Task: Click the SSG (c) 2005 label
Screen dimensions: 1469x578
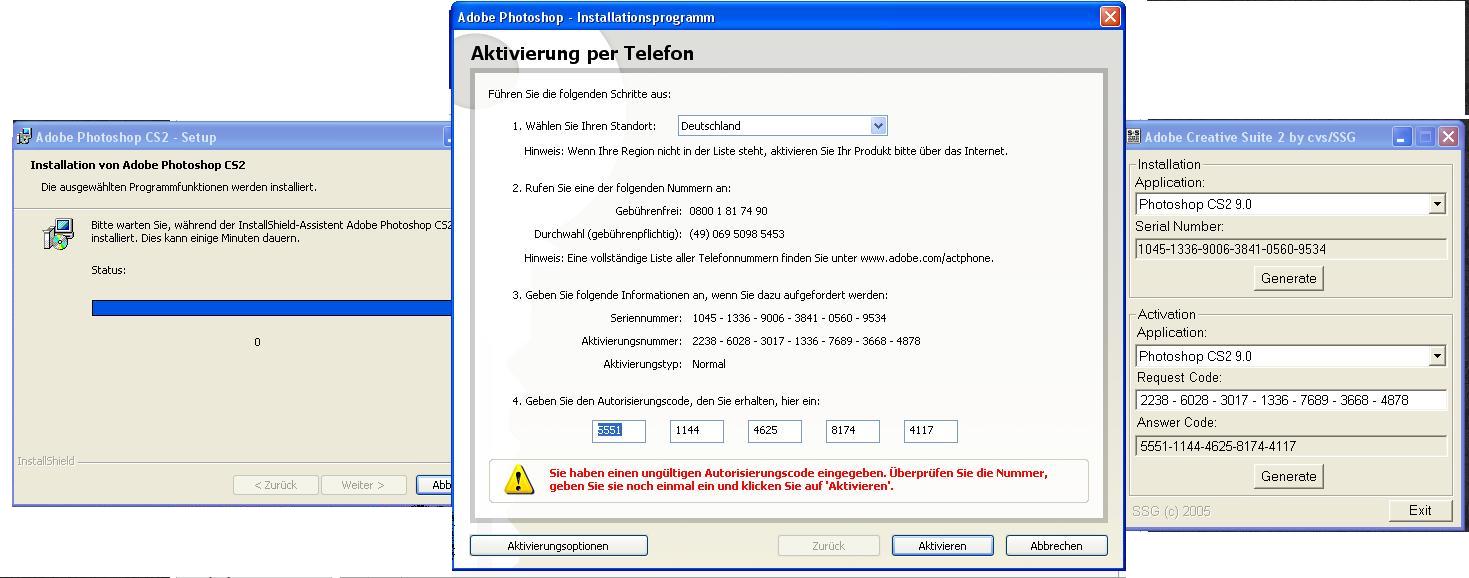Action: click(x=1171, y=511)
